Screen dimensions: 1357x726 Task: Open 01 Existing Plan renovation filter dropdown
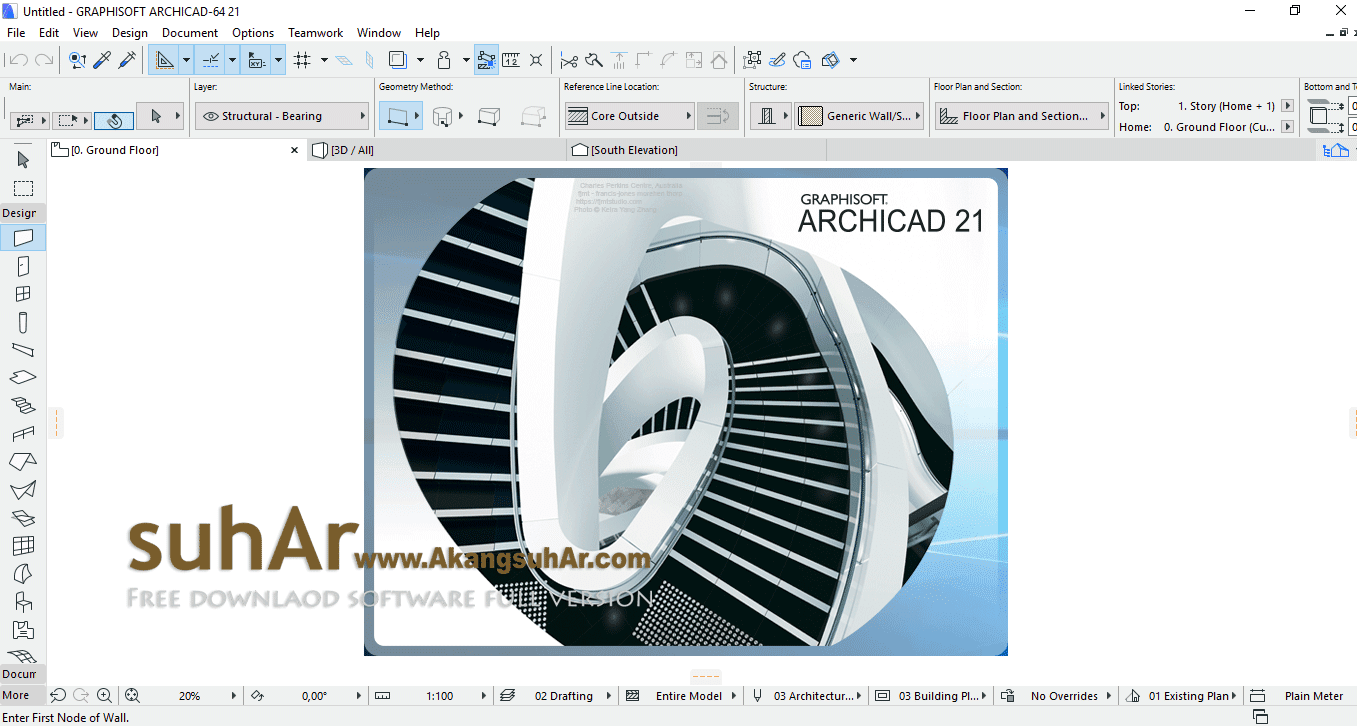[1181, 696]
